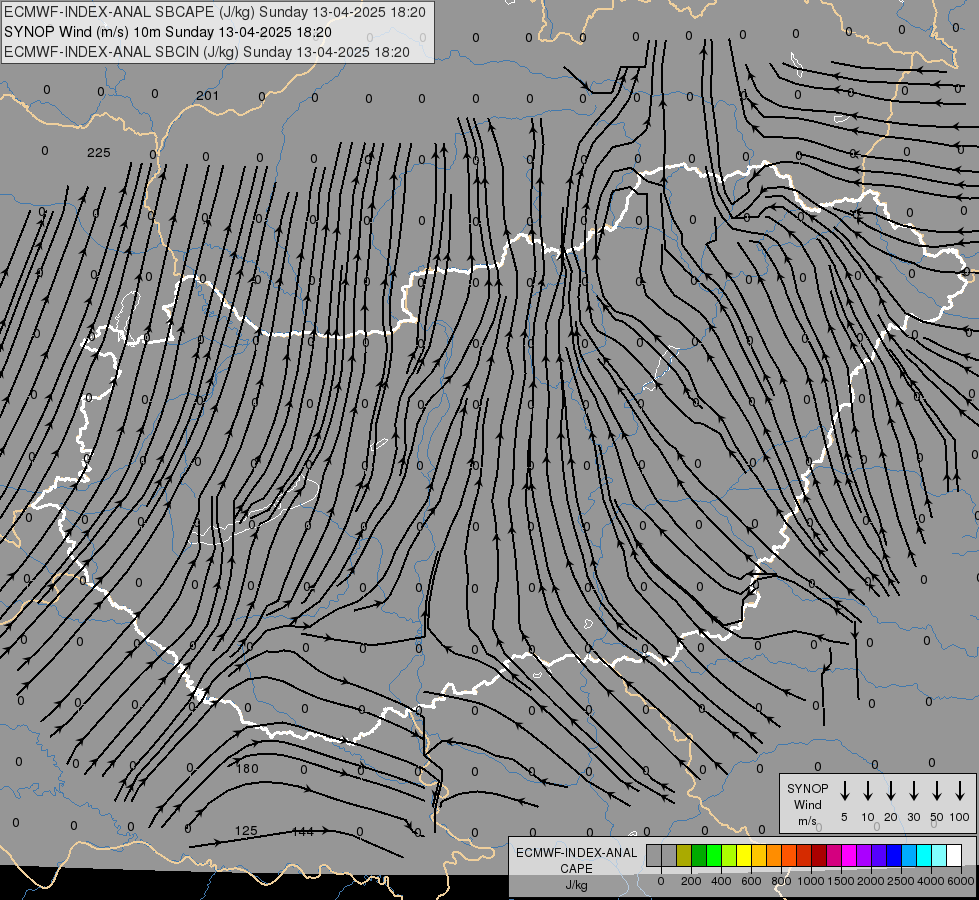Click the 201 value on the map
Viewport: 979px width, 900px height.
[207, 96]
